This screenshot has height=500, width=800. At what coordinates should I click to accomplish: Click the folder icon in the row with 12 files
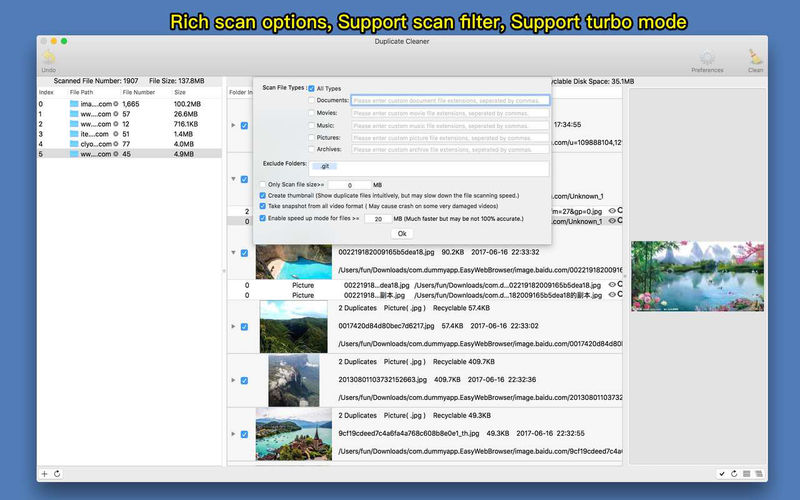click(x=74, y=124)
